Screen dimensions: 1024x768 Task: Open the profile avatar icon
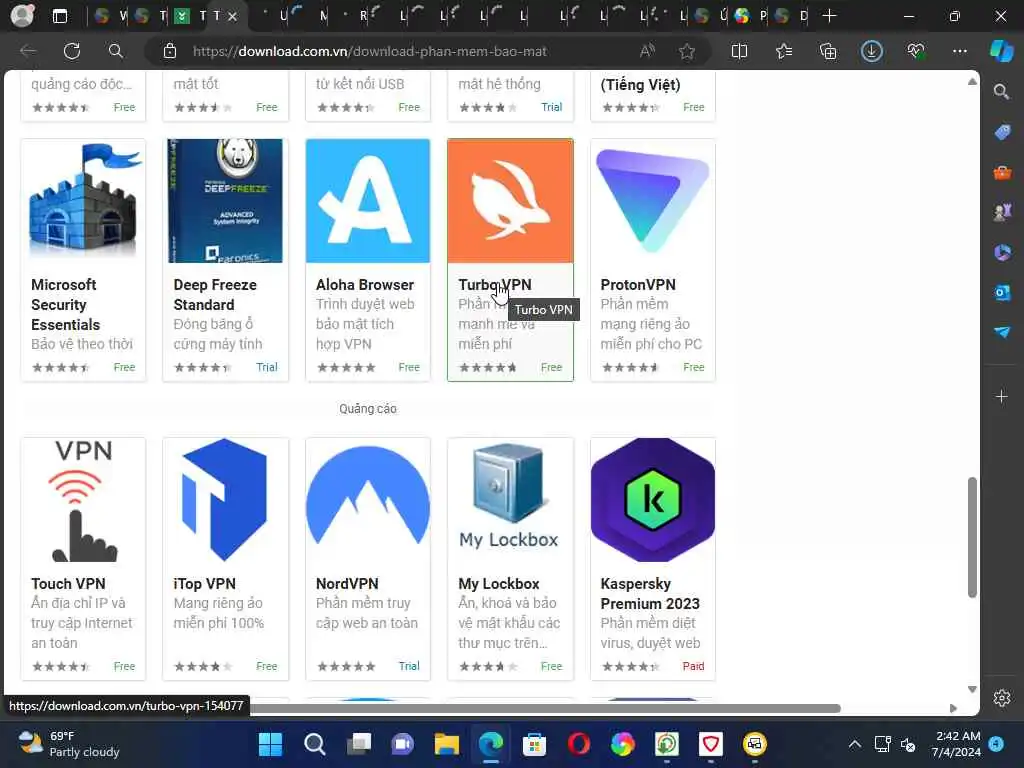[22, 16]
